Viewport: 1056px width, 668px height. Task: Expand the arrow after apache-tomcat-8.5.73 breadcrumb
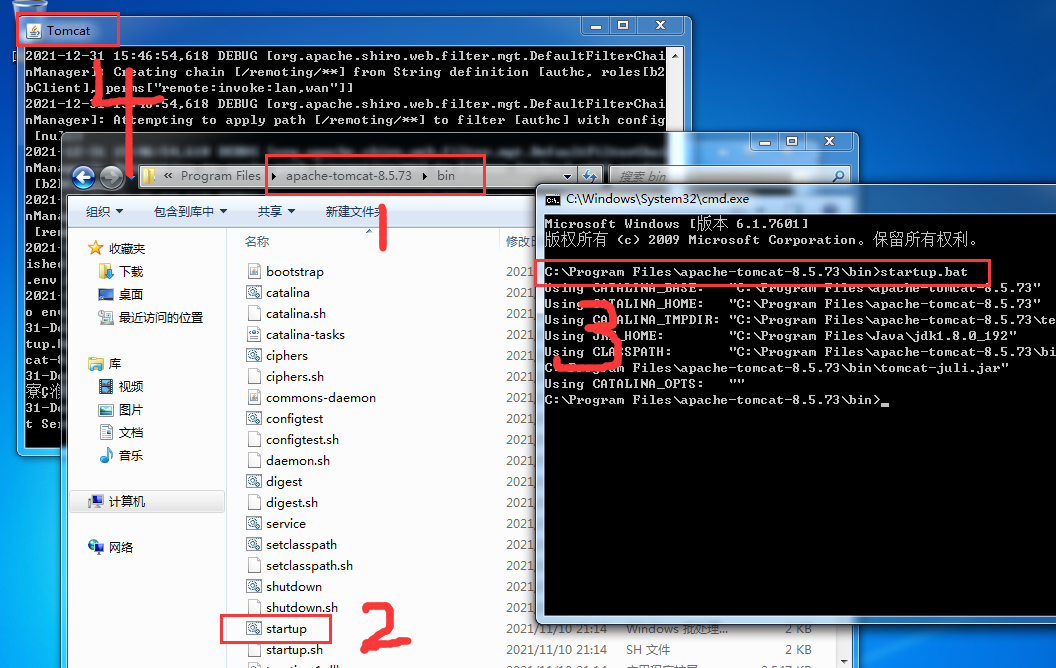pyautogui.click(x=425, y=176)
